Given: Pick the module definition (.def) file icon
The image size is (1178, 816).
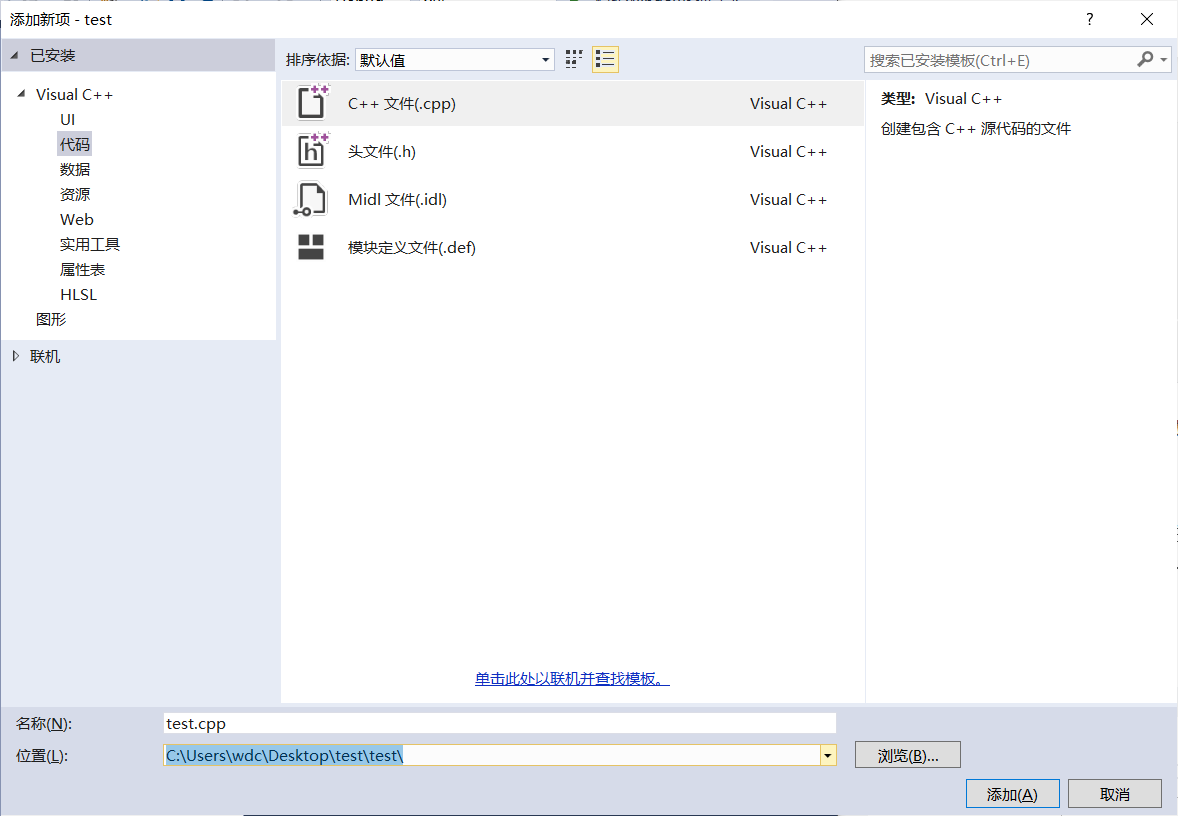Looking at the screenshot, I should pos(310,247).
